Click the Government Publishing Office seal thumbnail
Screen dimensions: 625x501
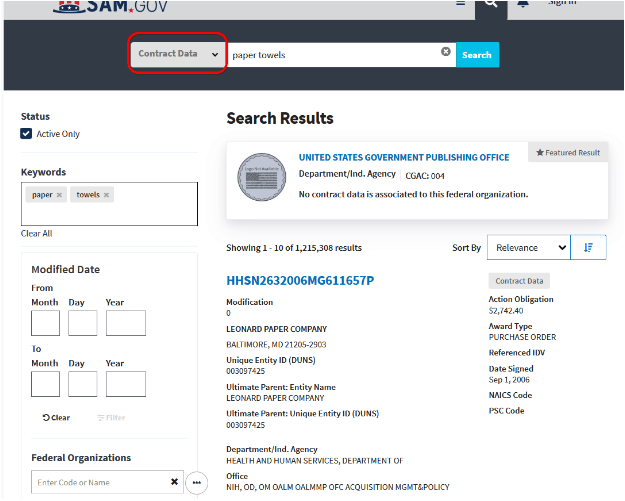tap(261, 177)
